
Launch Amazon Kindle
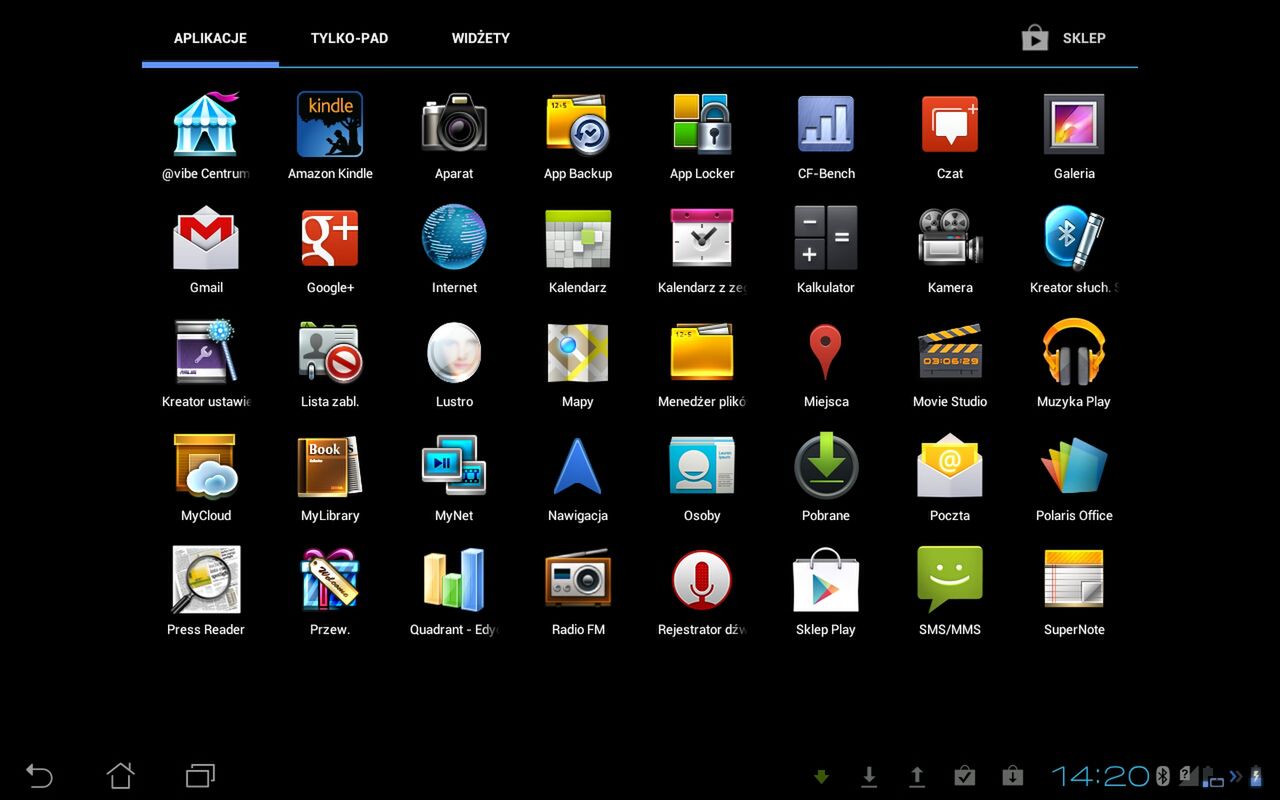(x=330, y=125)
